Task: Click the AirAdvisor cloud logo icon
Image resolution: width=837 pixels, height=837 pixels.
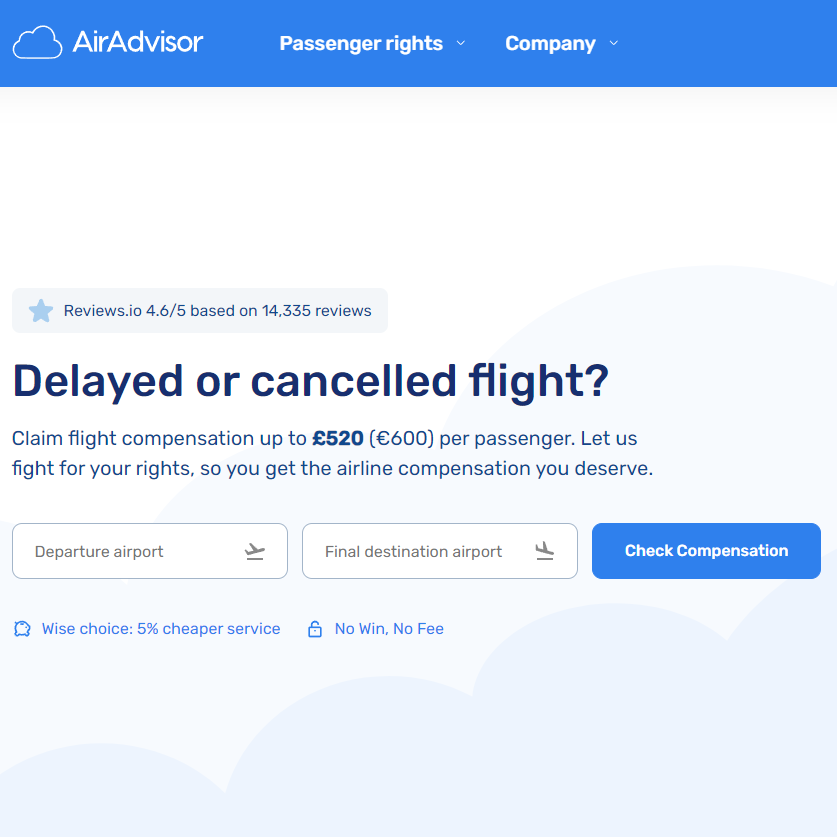Action: (x=38, y=43)
